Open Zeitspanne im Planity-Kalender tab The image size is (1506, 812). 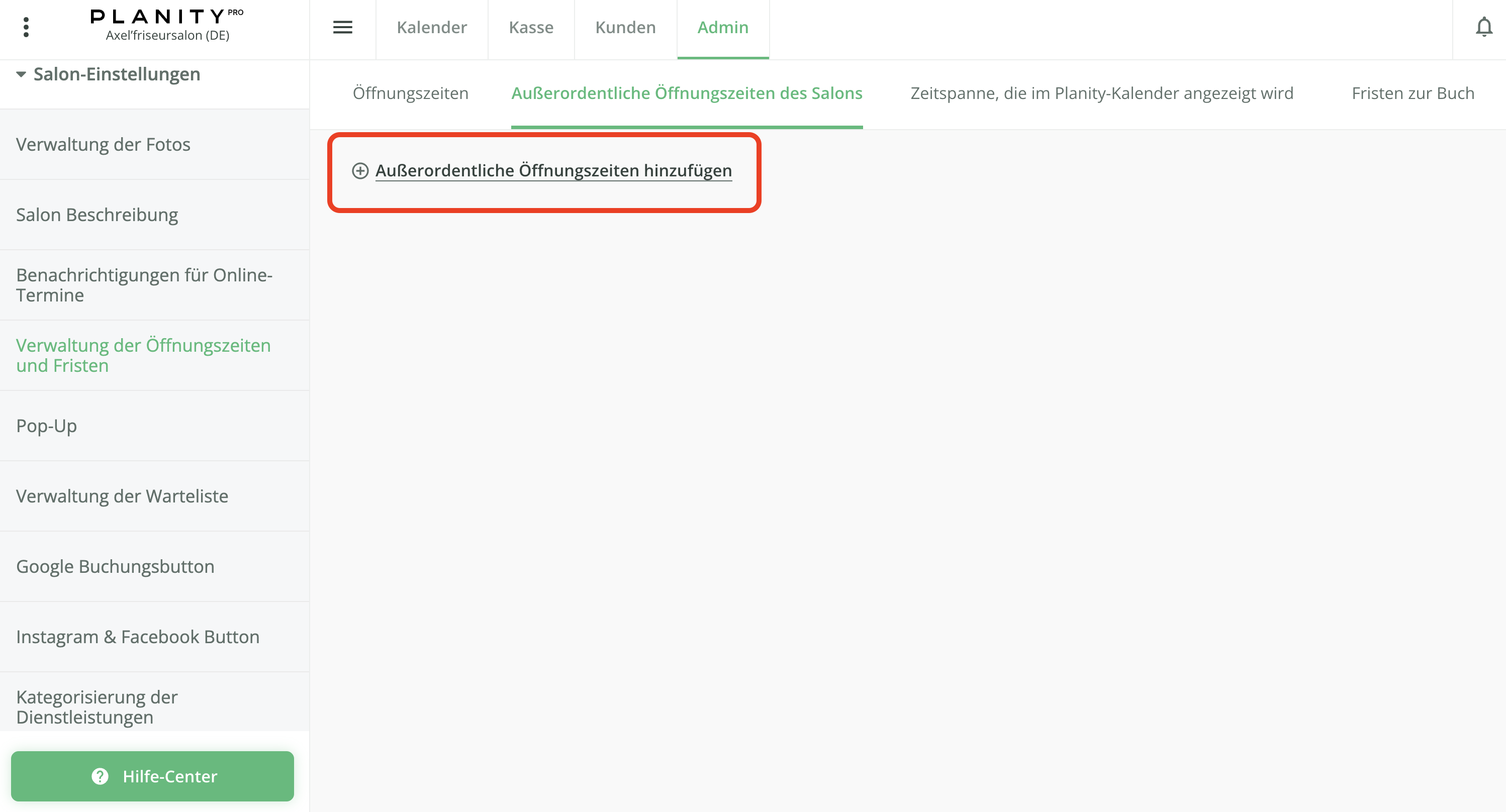1101,93
